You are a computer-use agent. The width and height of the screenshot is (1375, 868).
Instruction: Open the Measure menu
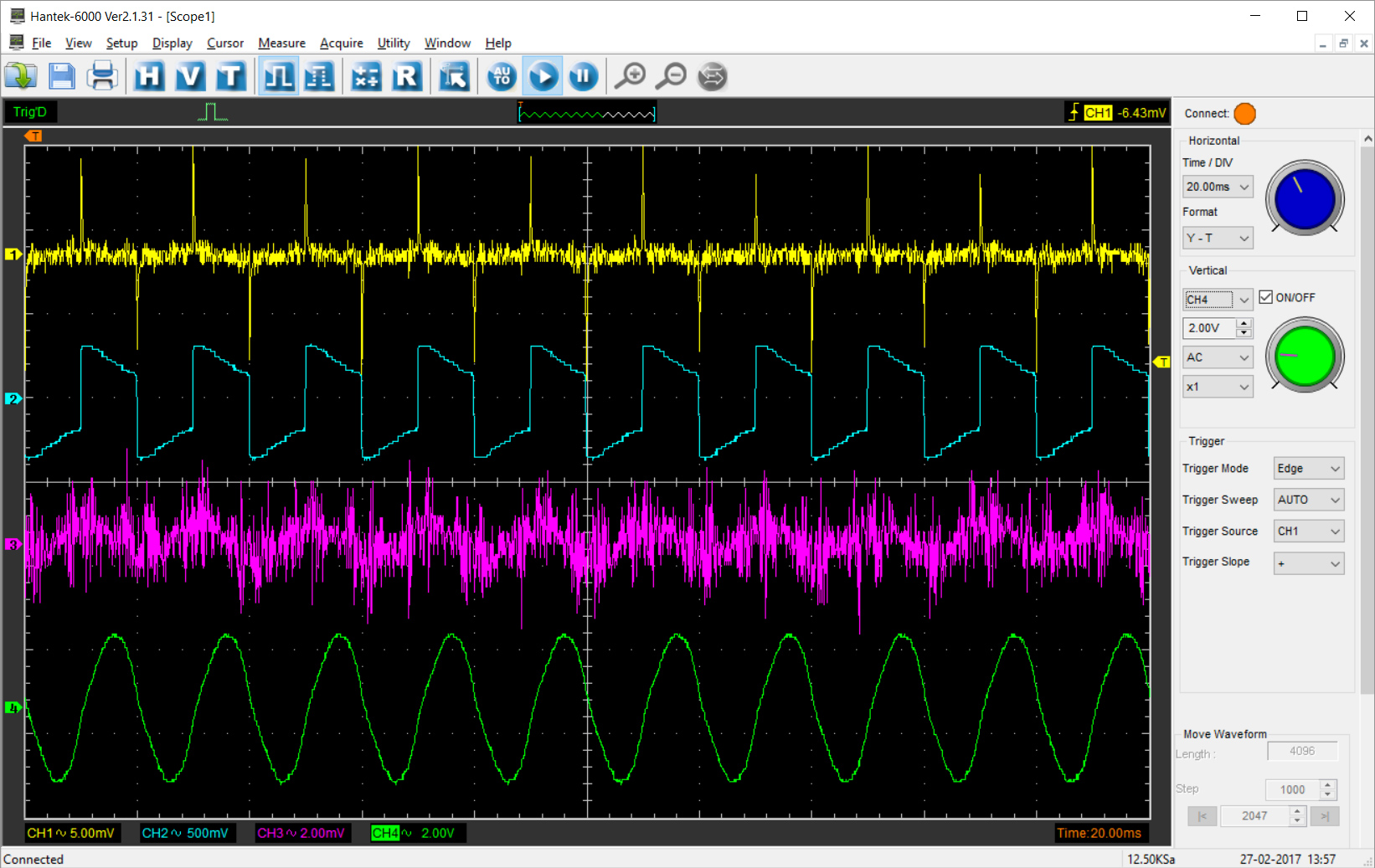pos(281,43)
